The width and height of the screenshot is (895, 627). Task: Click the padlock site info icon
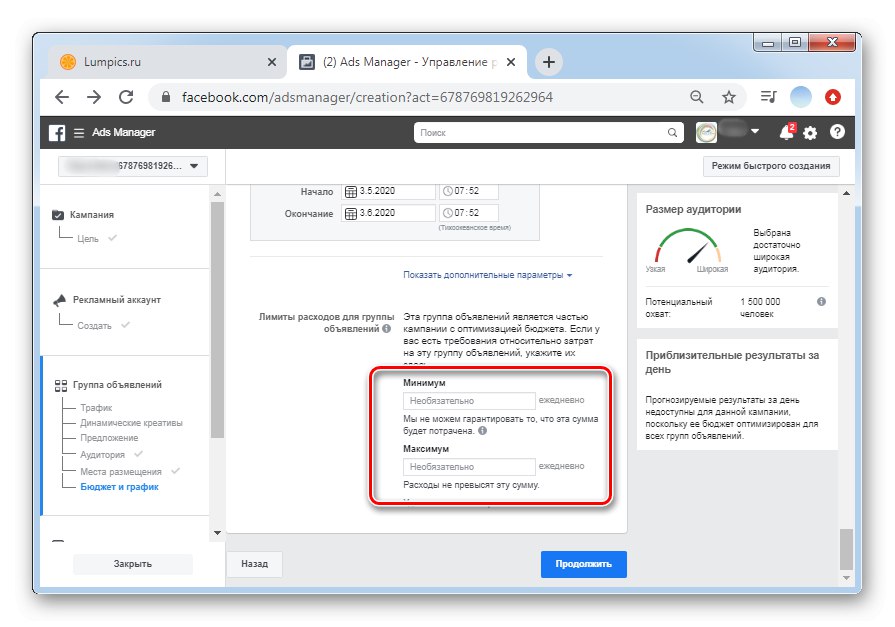[x=166, y=97]
